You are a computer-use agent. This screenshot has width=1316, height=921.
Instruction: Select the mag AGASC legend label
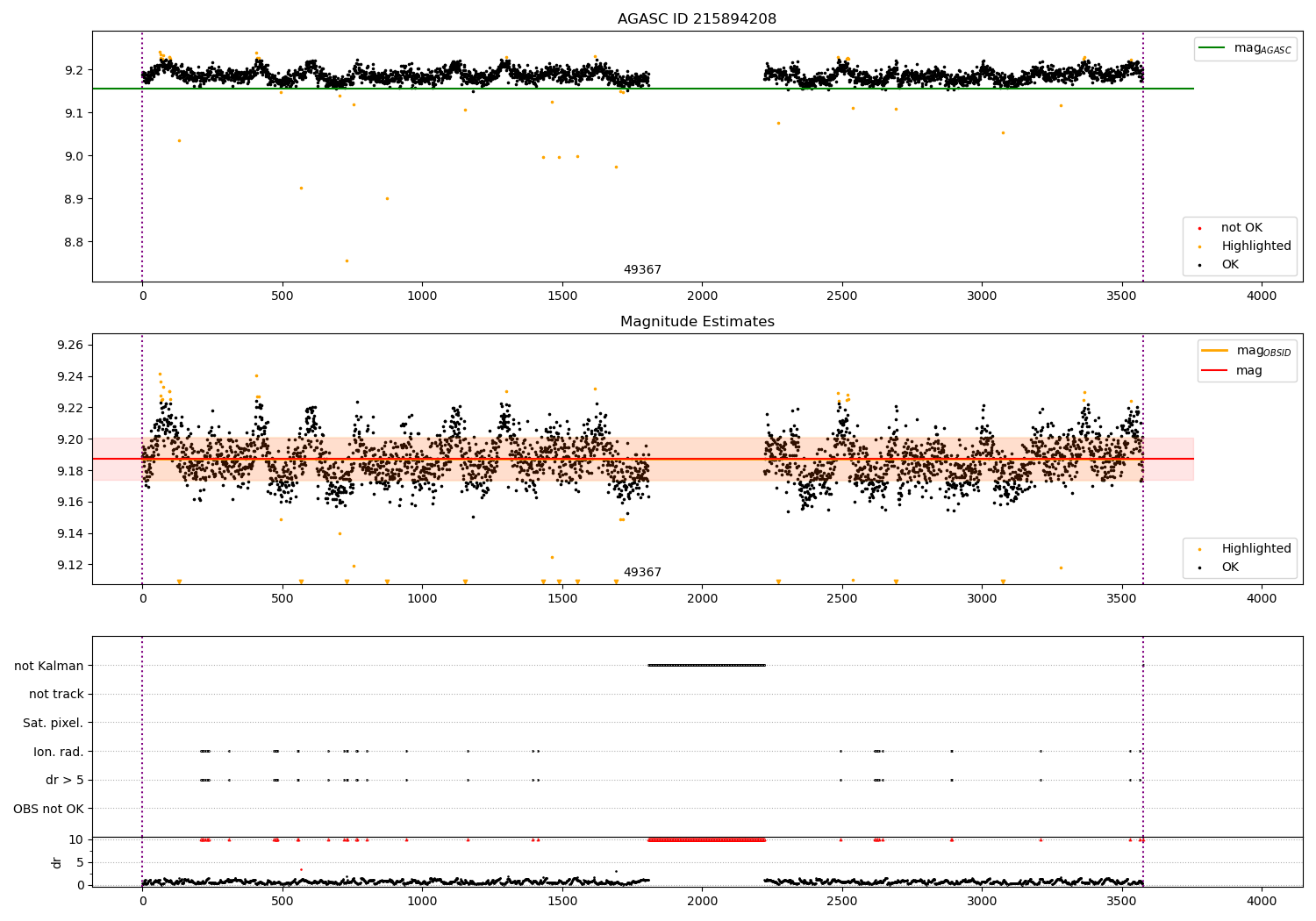tap(1262, 48)
